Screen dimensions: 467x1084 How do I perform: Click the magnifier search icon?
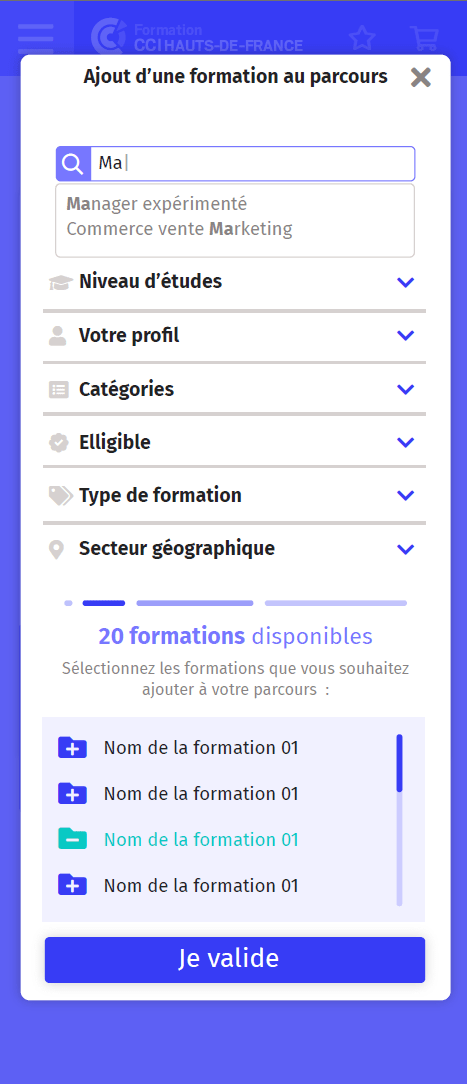pos(73,164)
